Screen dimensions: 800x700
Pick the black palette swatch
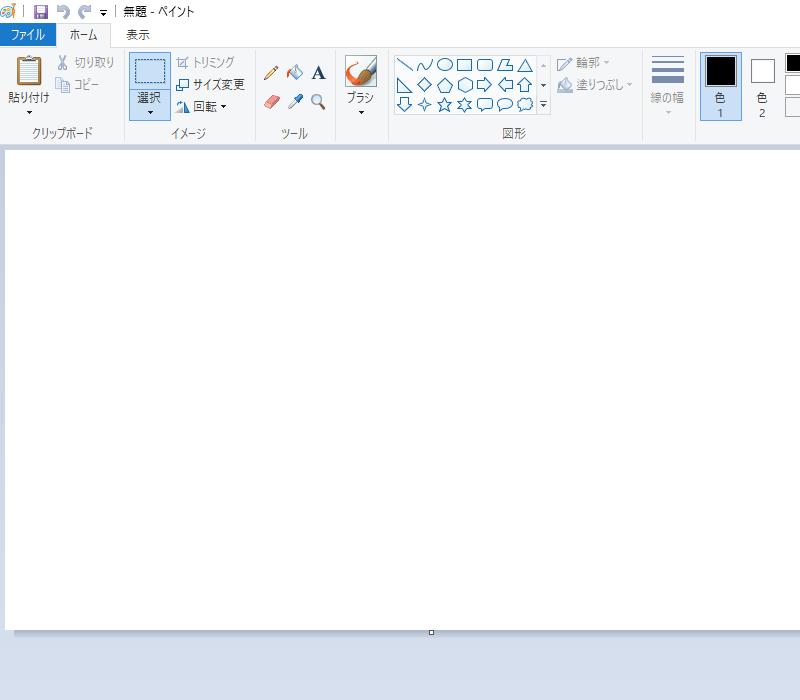point(793,63)
